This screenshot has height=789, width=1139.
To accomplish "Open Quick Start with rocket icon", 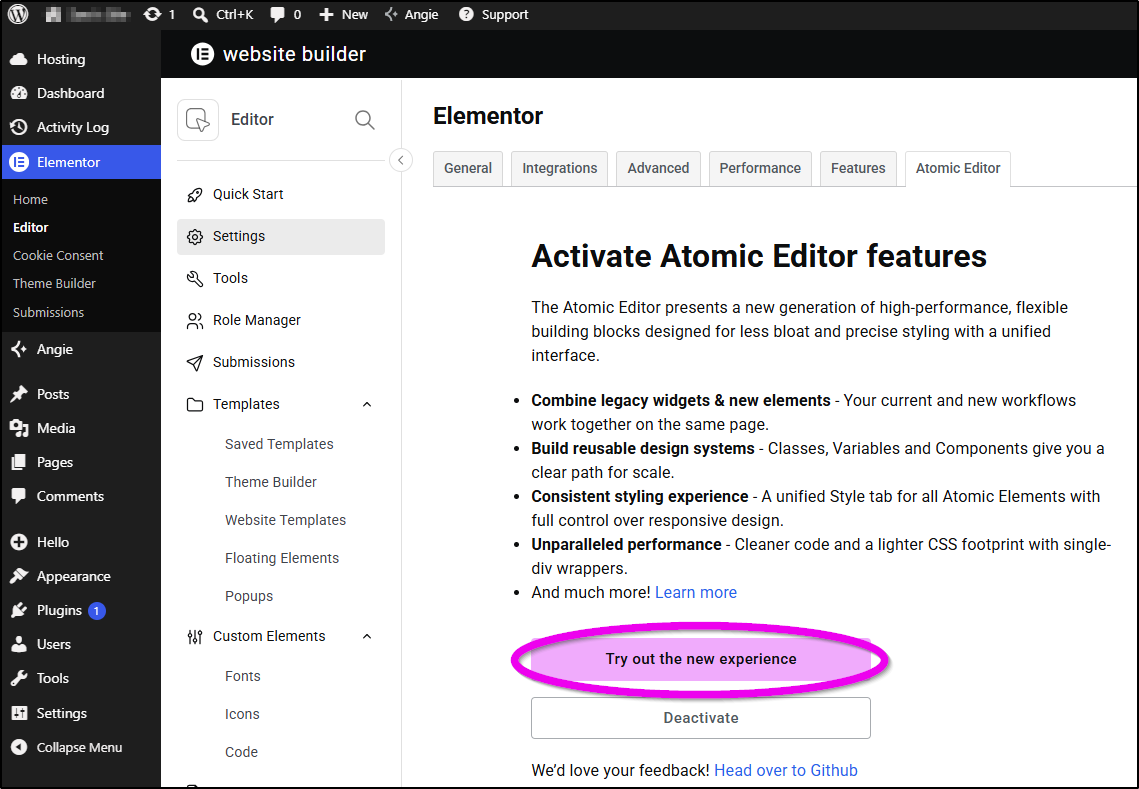I will tap(280, 195).
